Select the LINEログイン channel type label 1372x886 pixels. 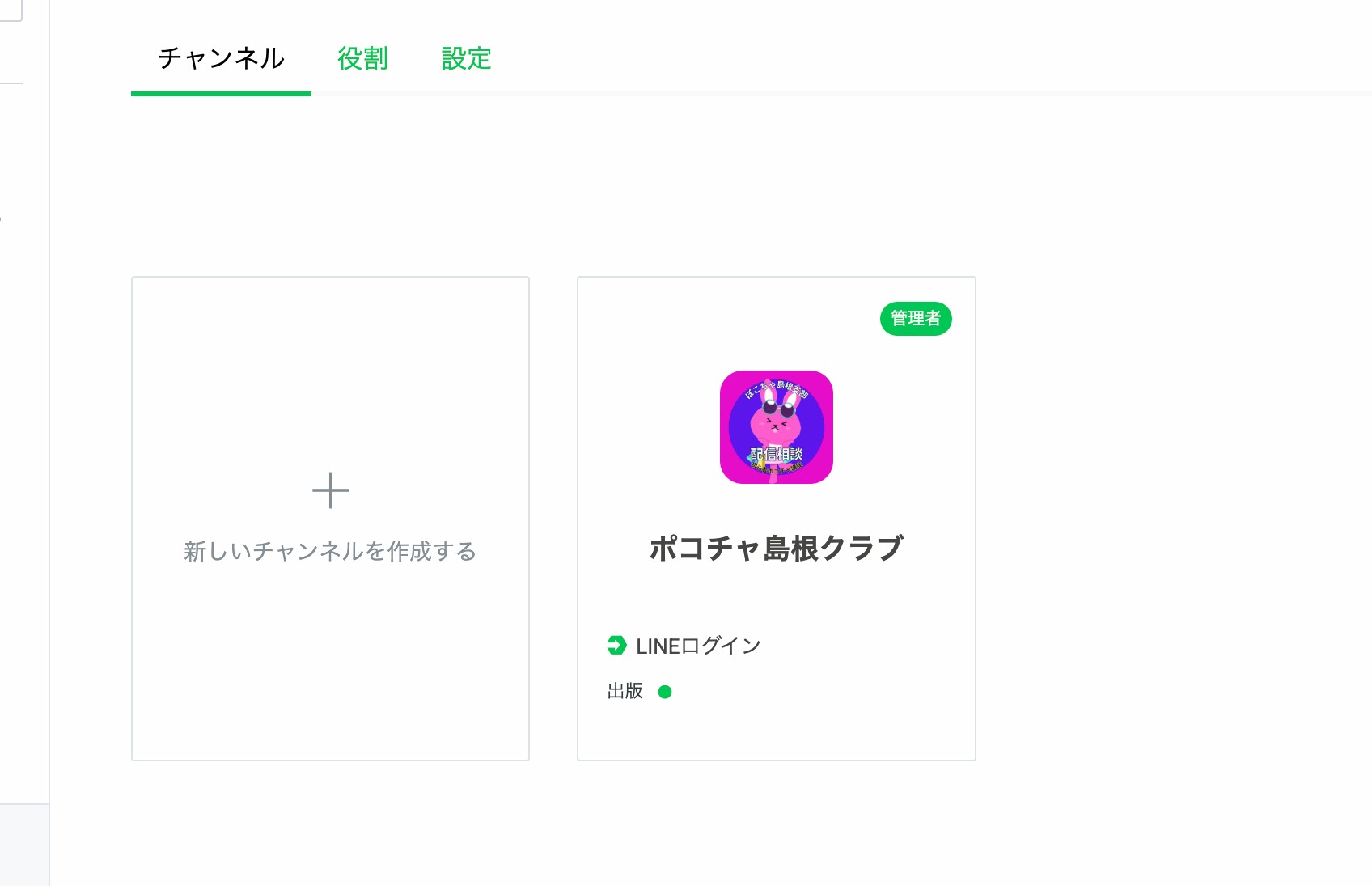coord(699,646)
